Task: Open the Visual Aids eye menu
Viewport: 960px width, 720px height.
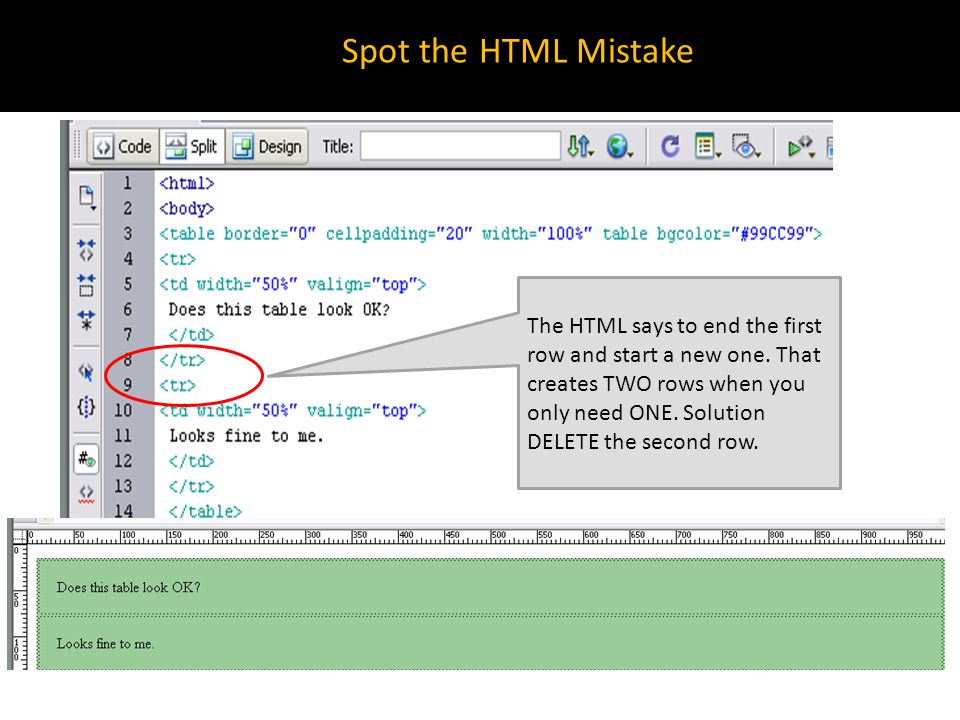Action: click(746, 146)
